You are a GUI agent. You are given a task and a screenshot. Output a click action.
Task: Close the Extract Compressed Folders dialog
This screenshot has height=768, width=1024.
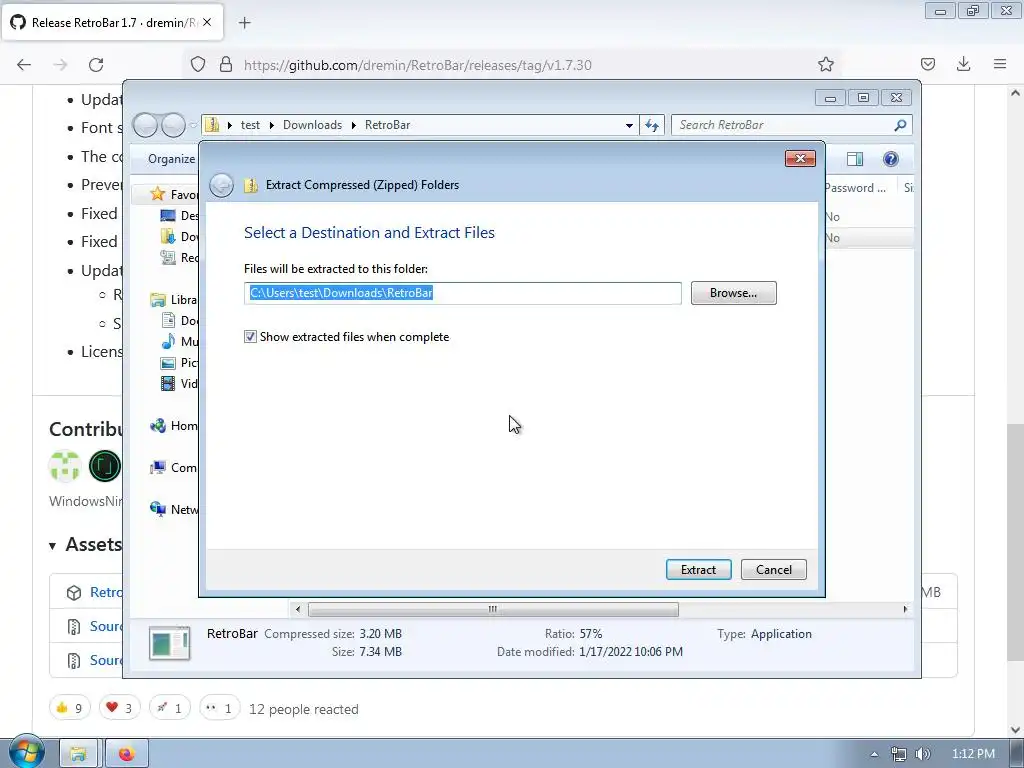800,158
